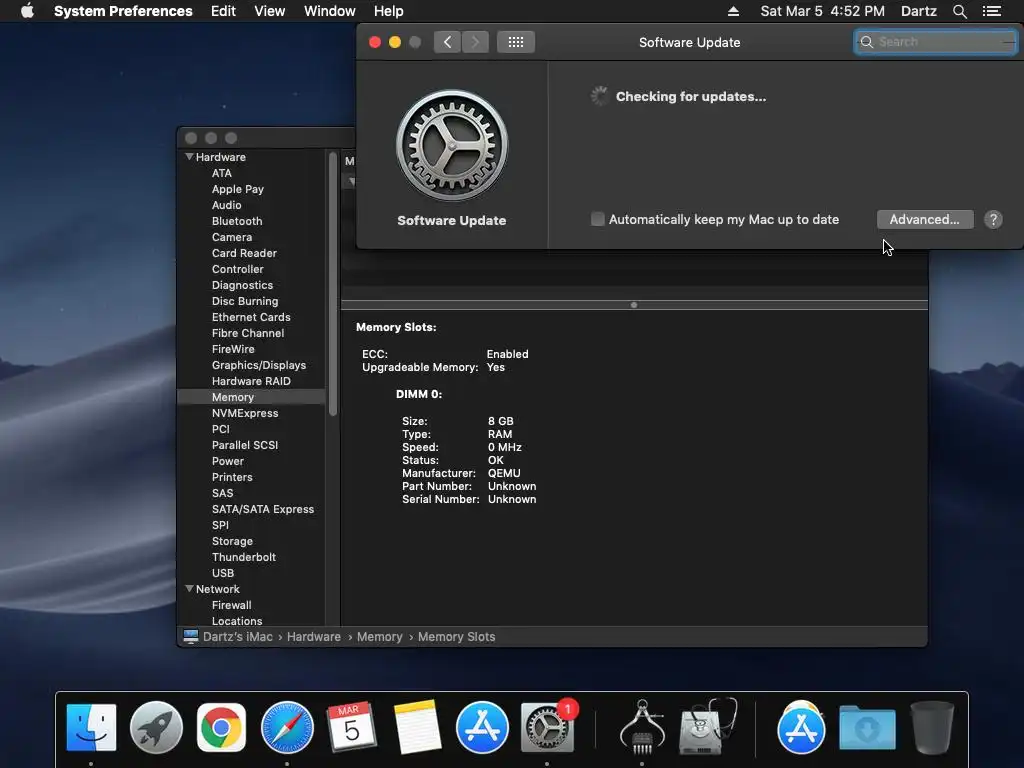Click Dartz's iMac in the path bar
Viewport: 1024px width, 768px height.
tap(238, 636)
